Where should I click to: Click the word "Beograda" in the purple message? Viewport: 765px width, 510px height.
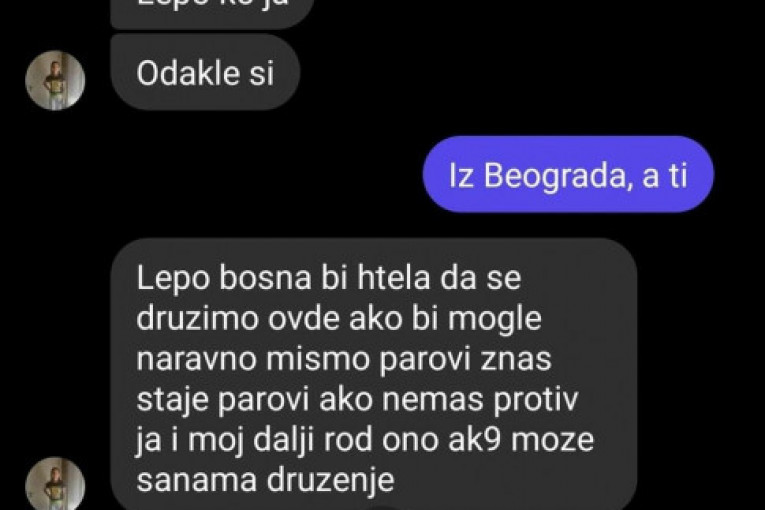(x=555, y=176)
